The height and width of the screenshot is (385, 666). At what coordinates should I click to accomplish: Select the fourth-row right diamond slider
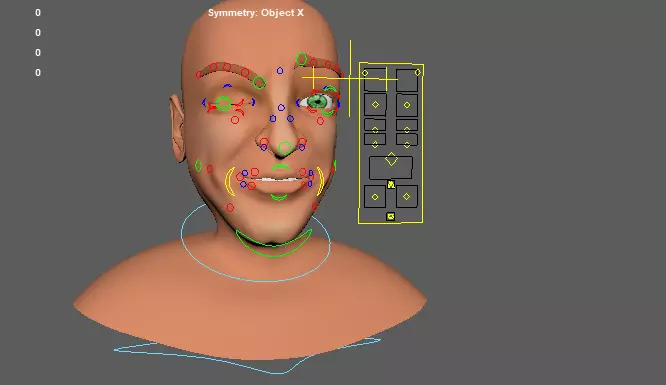pos(407,145)
